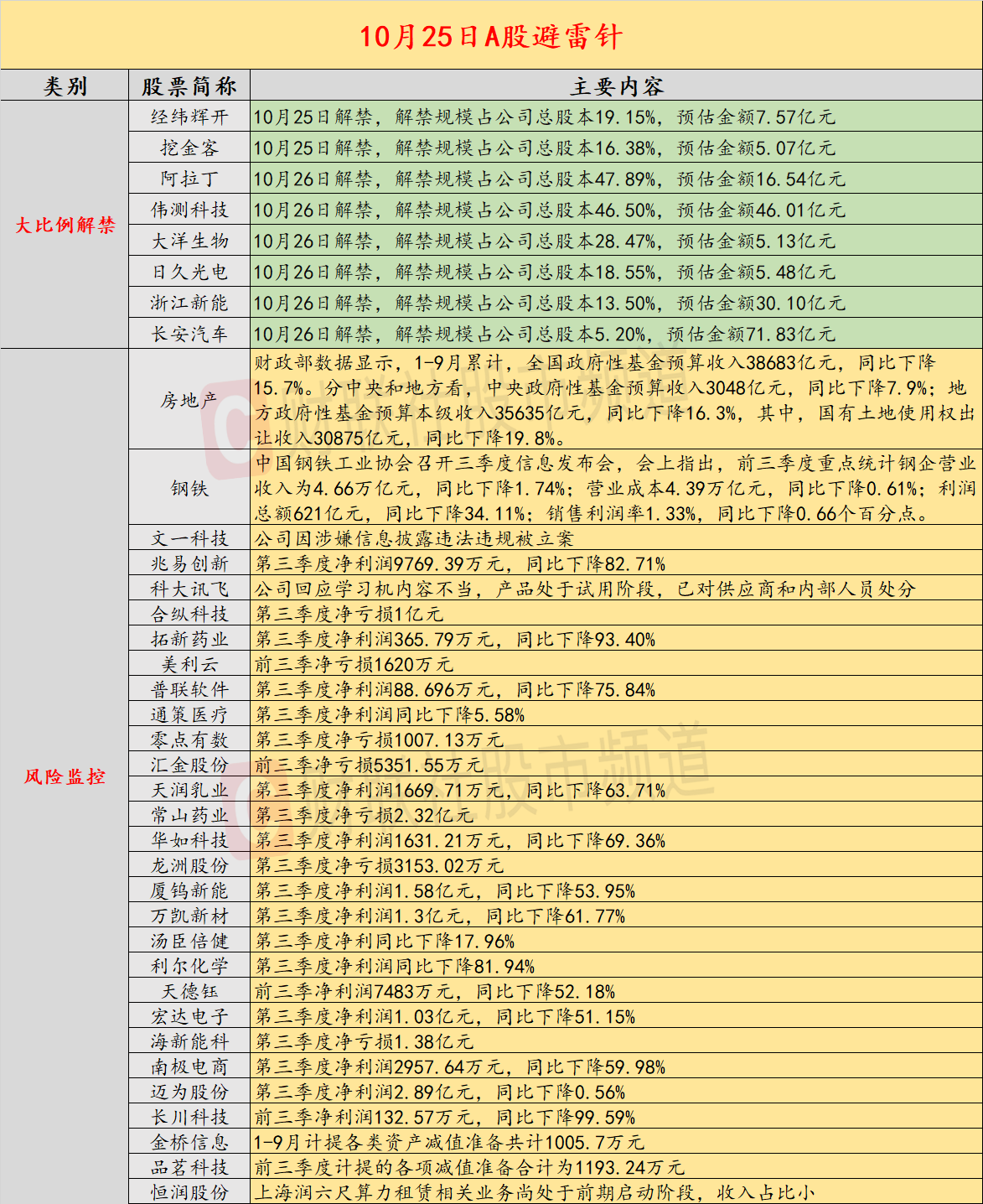Click the 大比例解禁 category cell
Screen dimensions: 983x1204
(65, 225)
